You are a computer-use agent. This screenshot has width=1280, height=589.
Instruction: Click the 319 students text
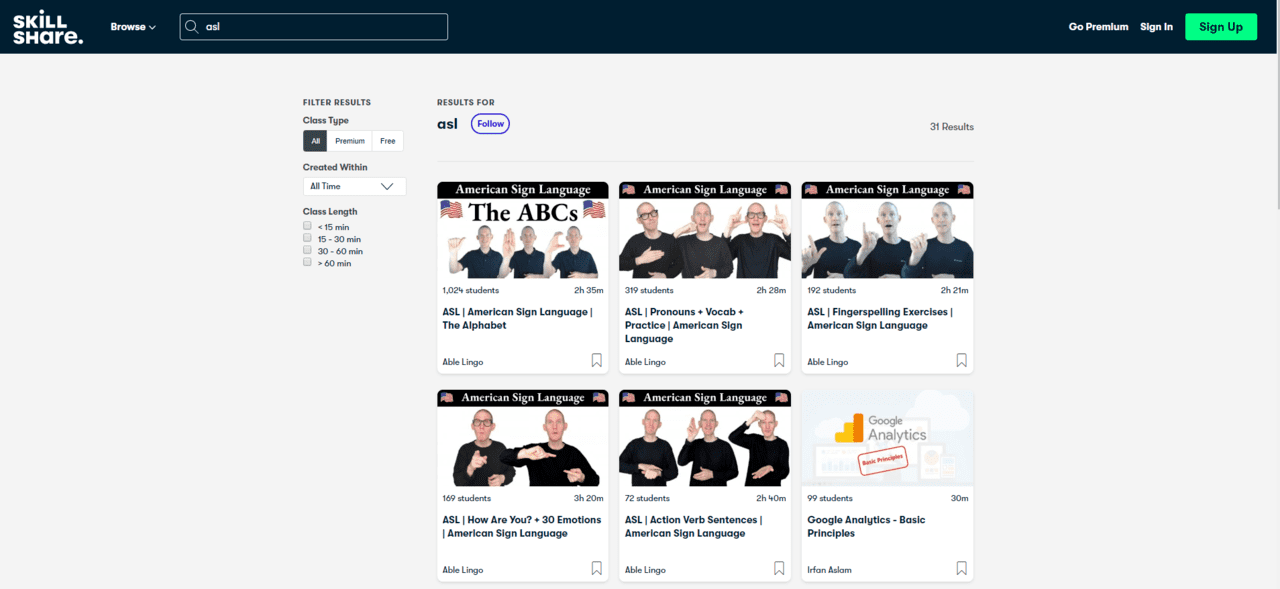pos(649,290)
